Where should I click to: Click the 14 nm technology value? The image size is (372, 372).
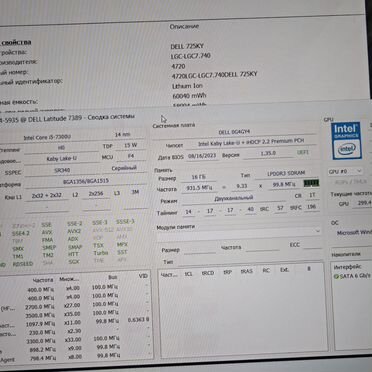coord(123,135)
